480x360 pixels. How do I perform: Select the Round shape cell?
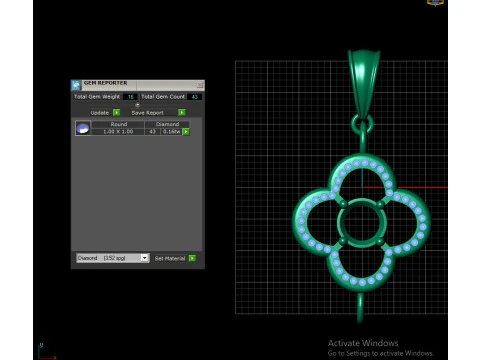[118, 124]
